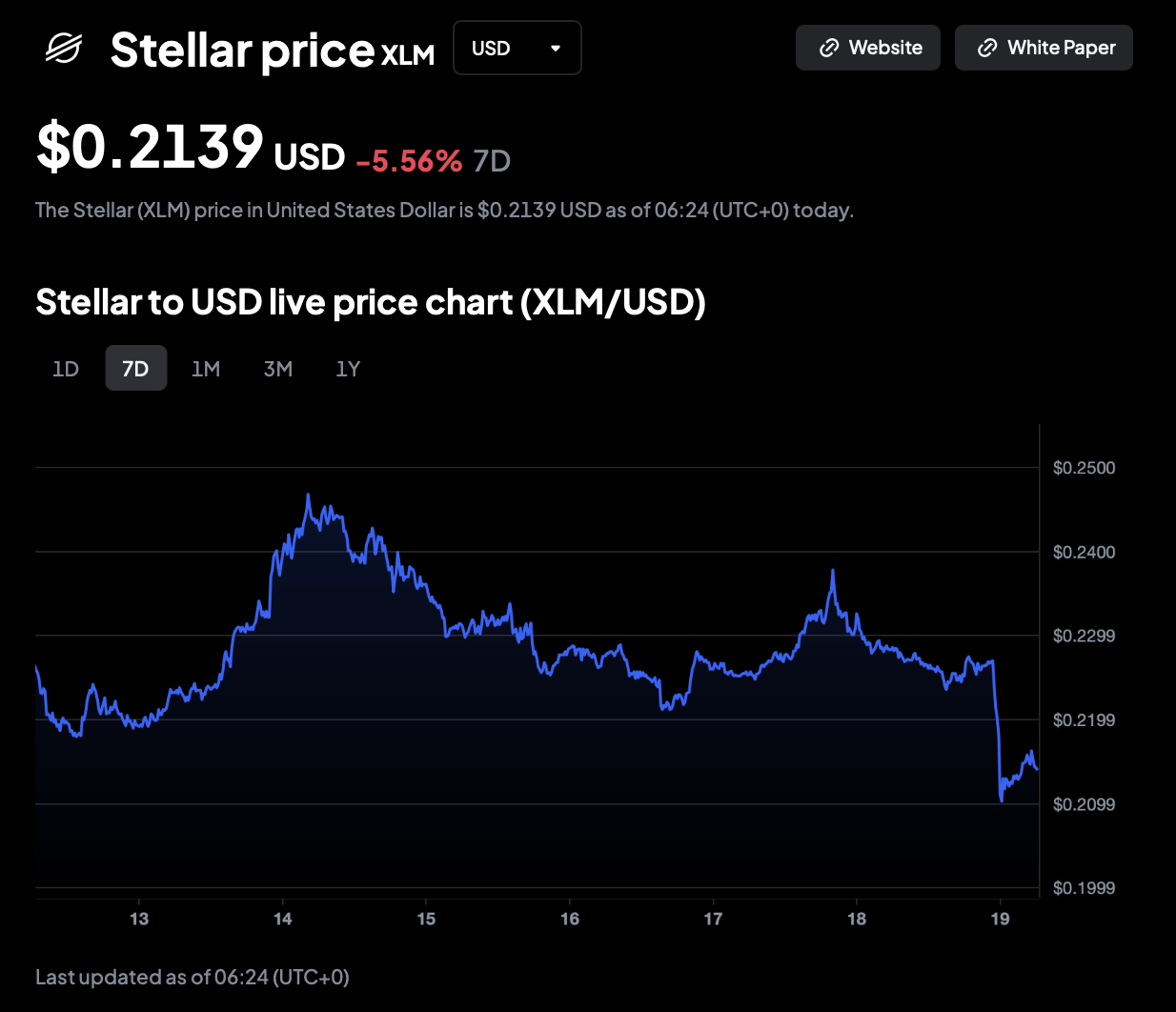The image size is (1176, 1012).
Task: Show the 3M price chart
Action: point(277,369)
